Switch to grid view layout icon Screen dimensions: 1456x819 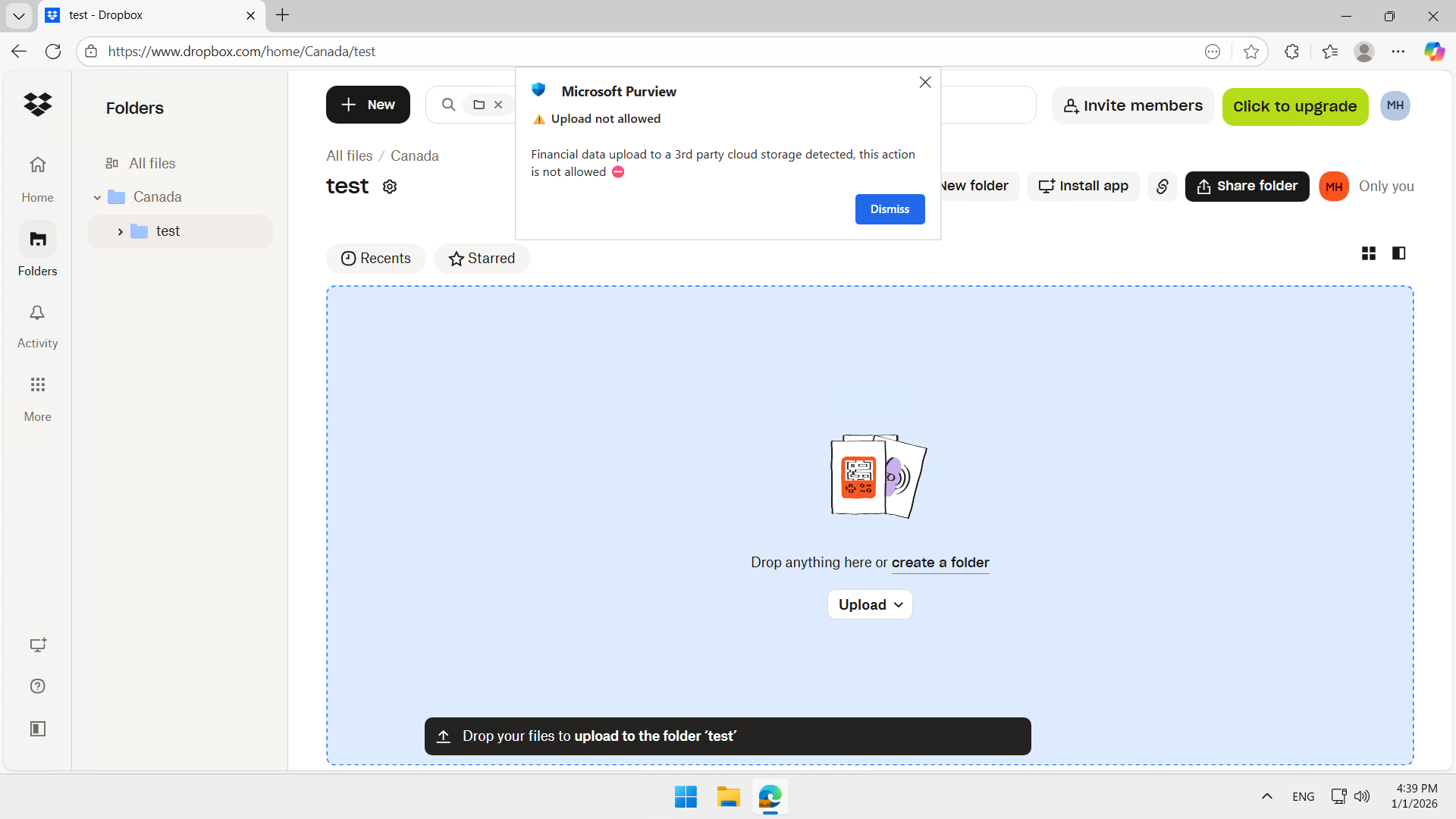(1368, 253)
